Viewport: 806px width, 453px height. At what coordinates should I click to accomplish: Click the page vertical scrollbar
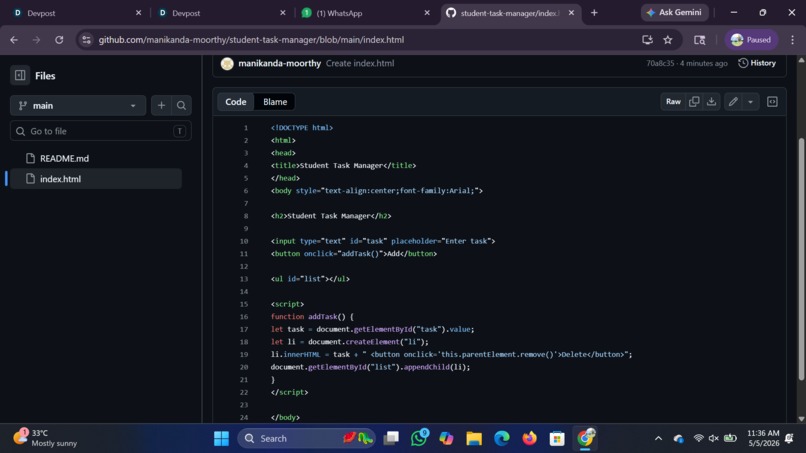click(801, 259)
